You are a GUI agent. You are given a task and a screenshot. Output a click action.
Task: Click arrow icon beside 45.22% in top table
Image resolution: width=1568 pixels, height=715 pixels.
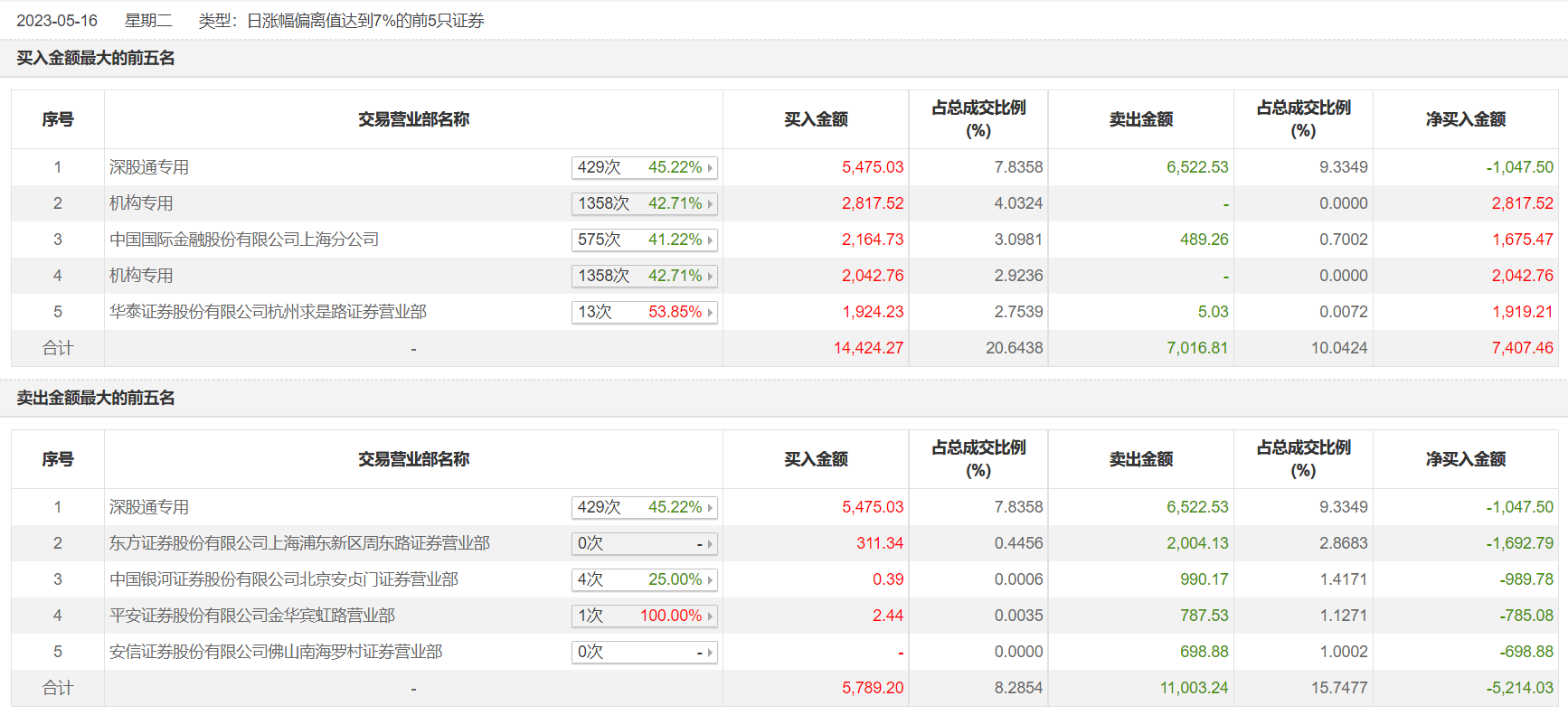[711, 168]
